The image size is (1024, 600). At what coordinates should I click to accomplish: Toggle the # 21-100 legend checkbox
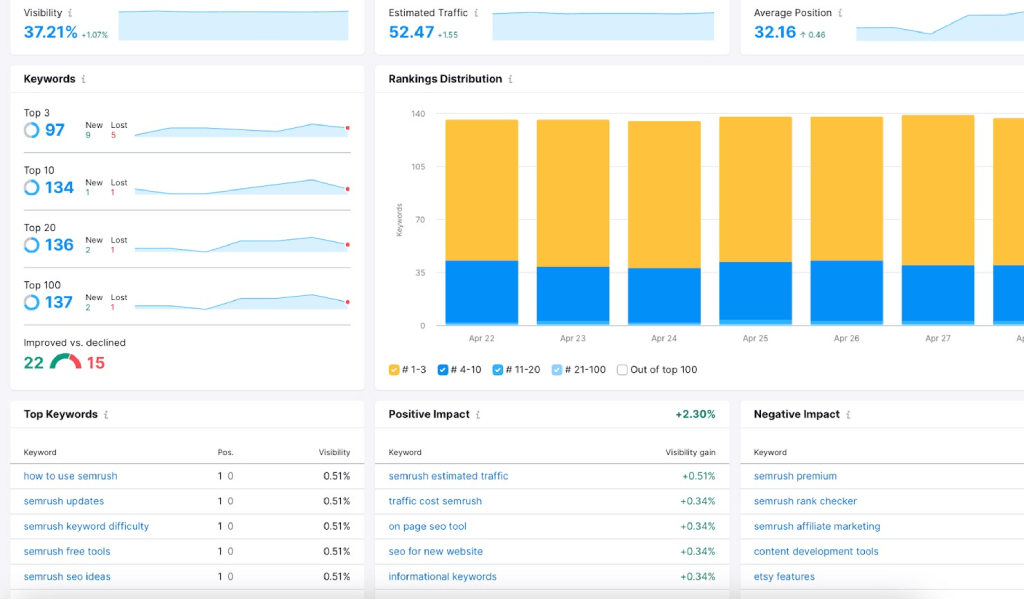557,370
